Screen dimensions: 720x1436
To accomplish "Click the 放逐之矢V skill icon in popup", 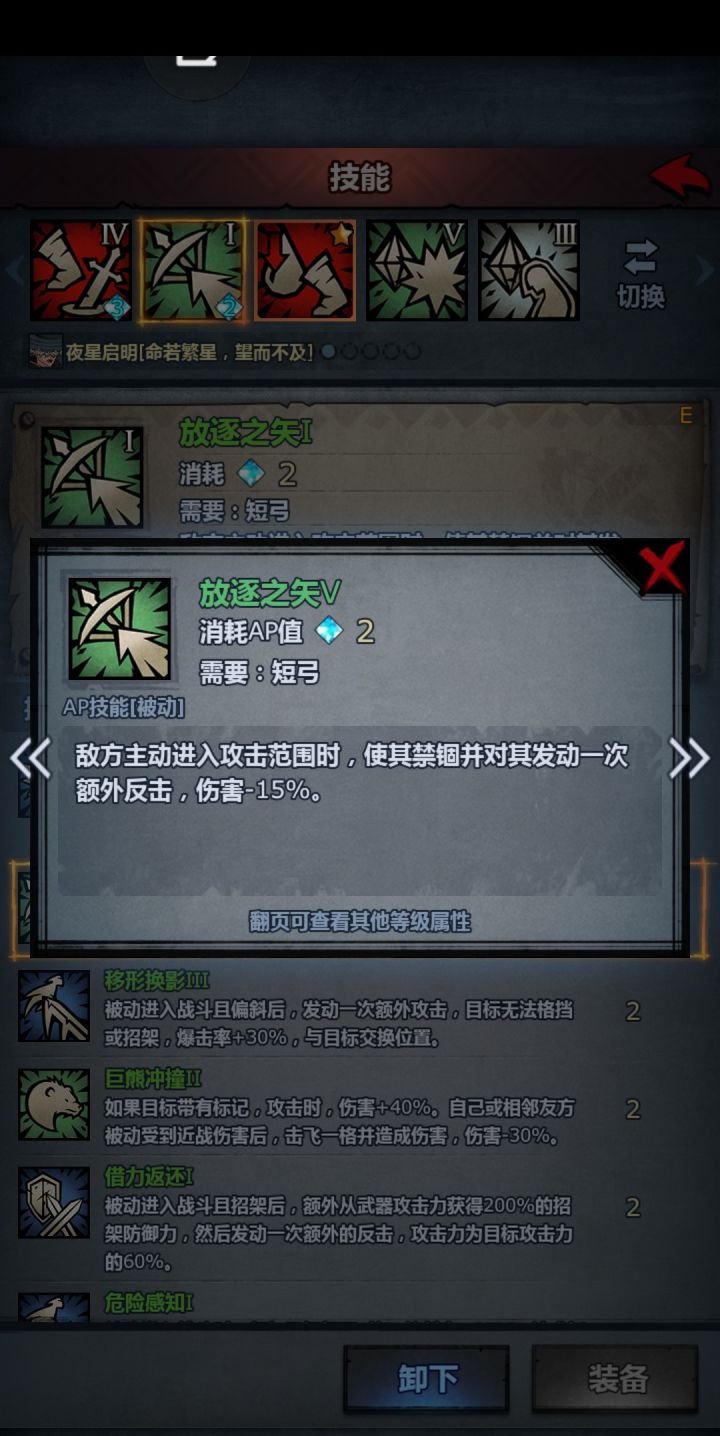I will (119, 629).
